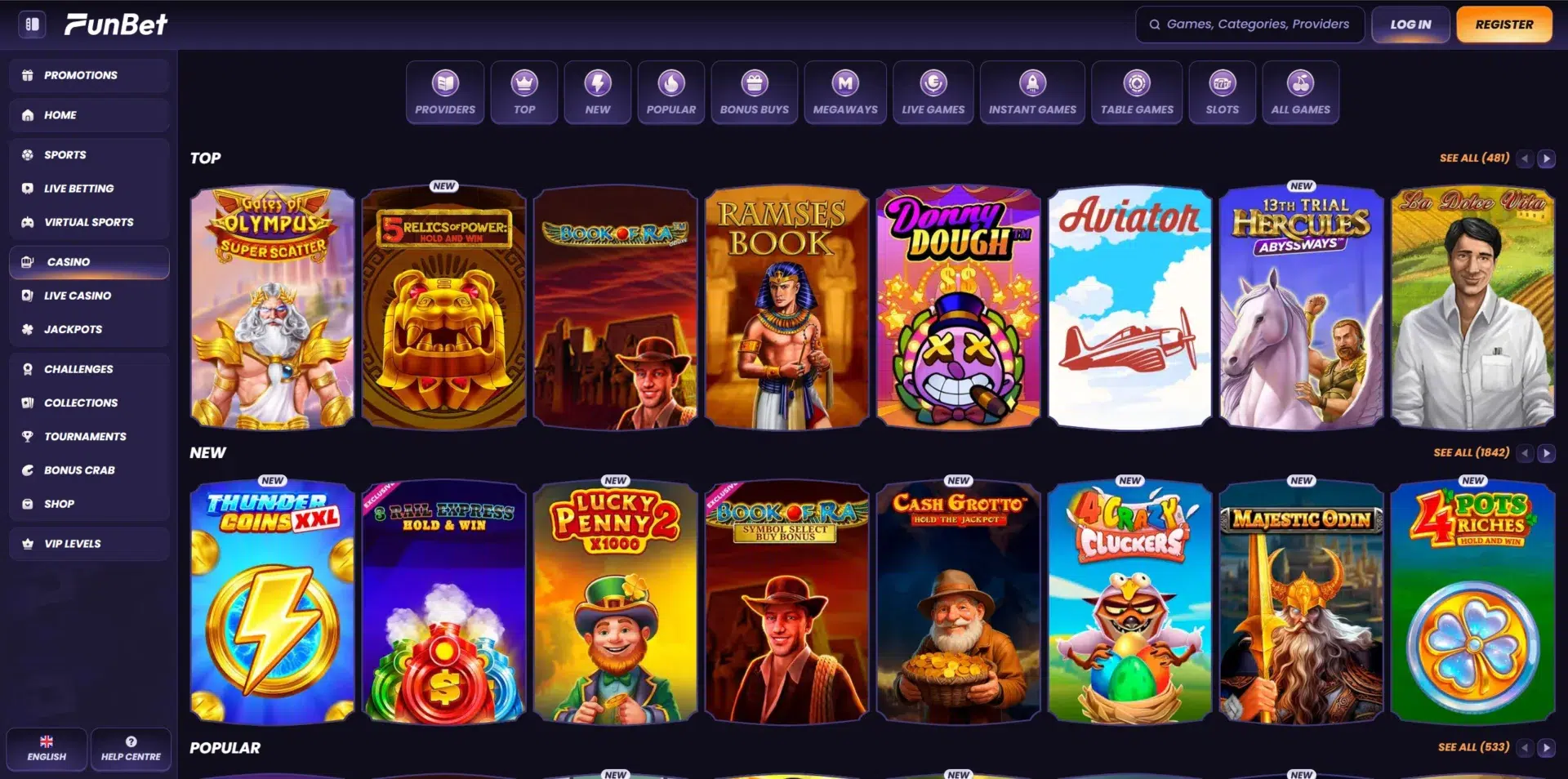Click the Register button
1568x779 pixels.
click(1504, 24)
